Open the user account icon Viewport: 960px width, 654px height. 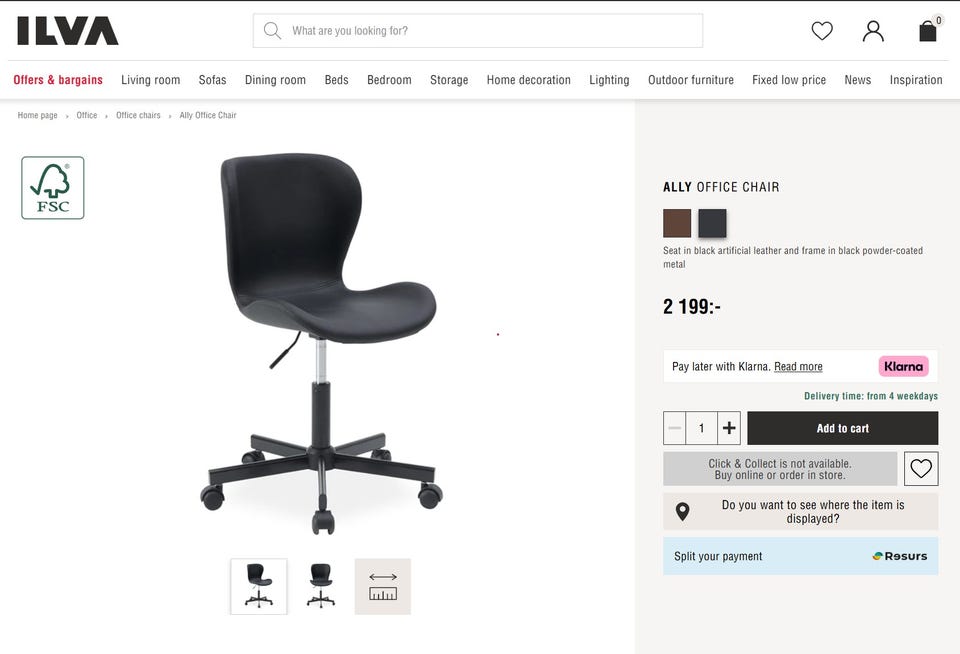point(873,31)
